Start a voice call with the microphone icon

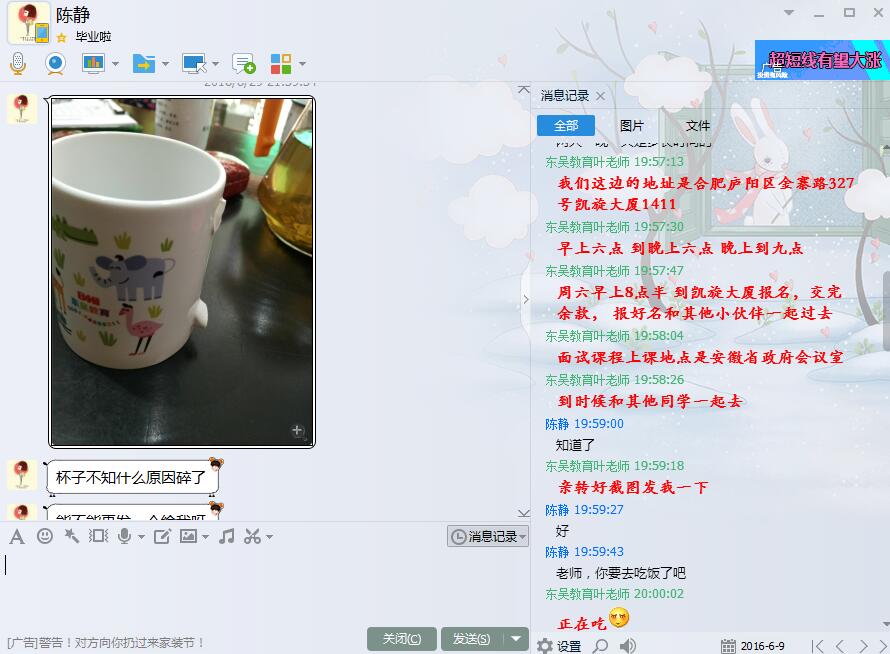[18, 63]
